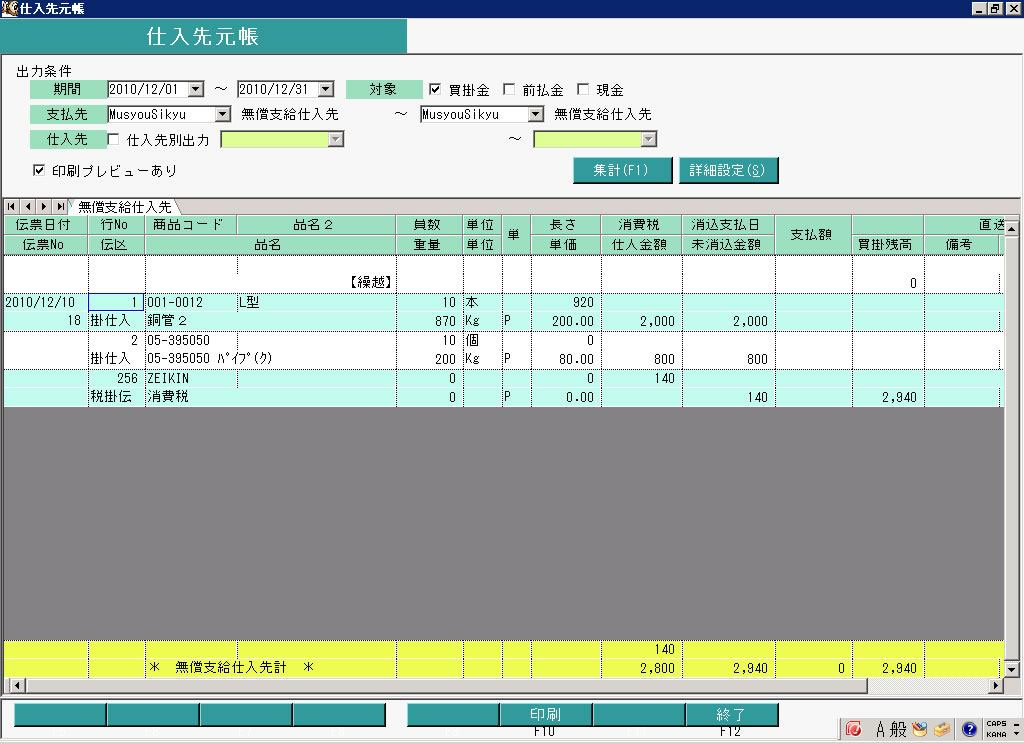
Task: Toggle the 買掛金 checkbox
Action: click(x=435, y=89)
